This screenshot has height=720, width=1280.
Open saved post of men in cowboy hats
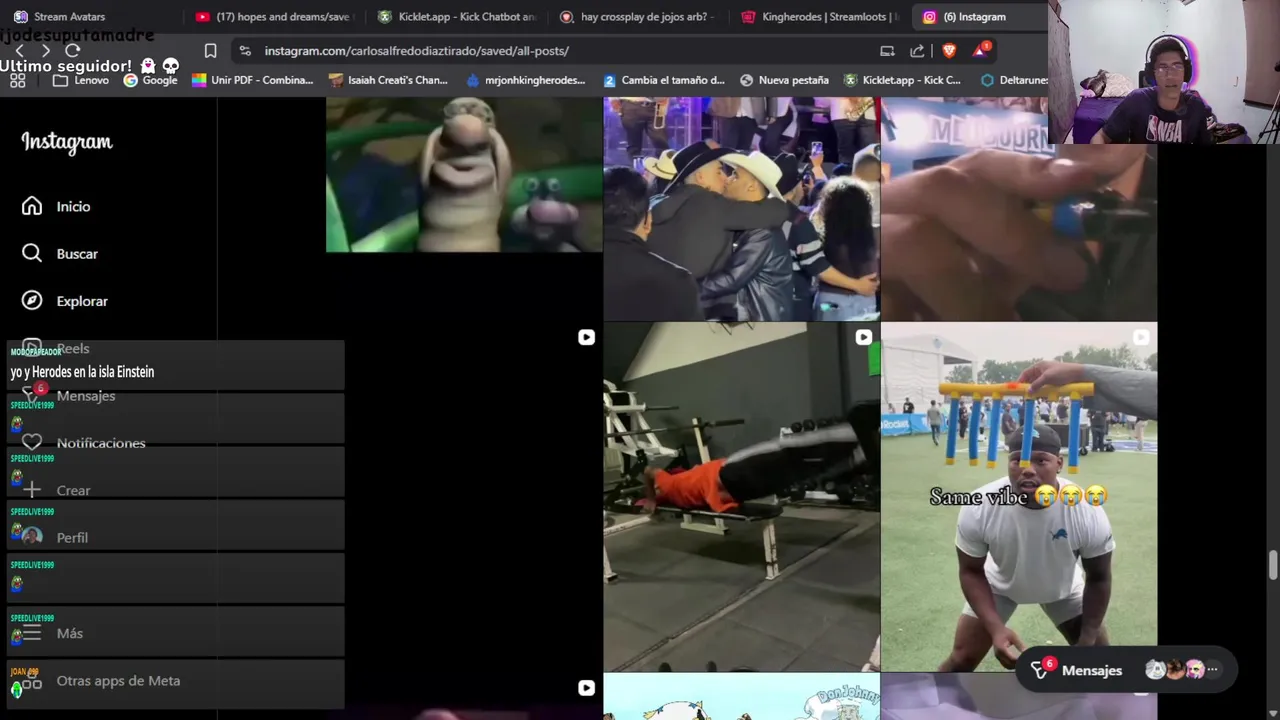point(741,208)
